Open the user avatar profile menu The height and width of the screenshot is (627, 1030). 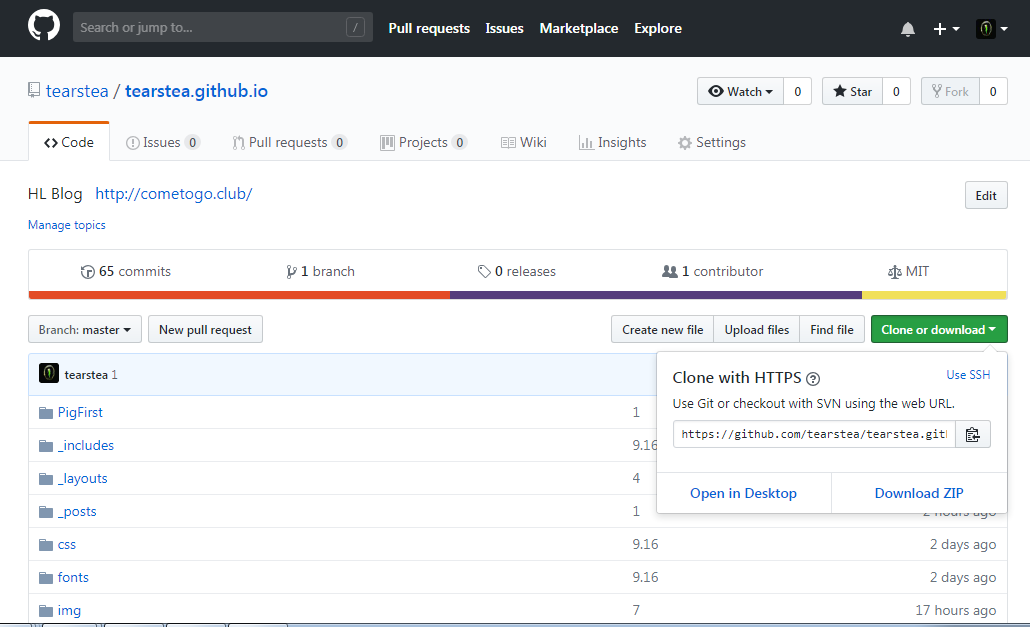click(x=992, y=29)
